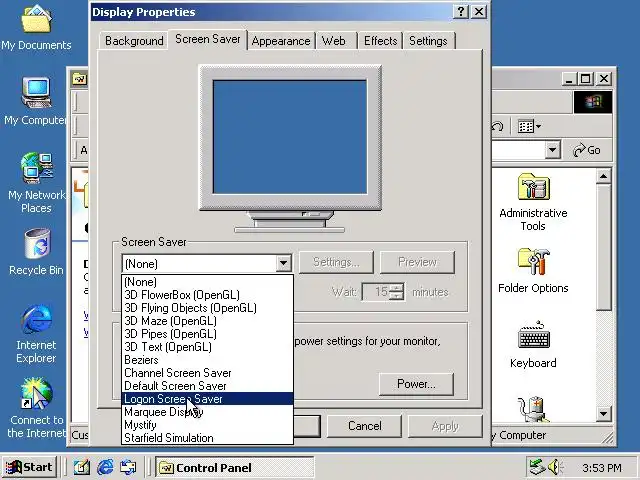The image size is (640, 480).
Task: Switch to the Appearance tab
Action: [281, 41]
